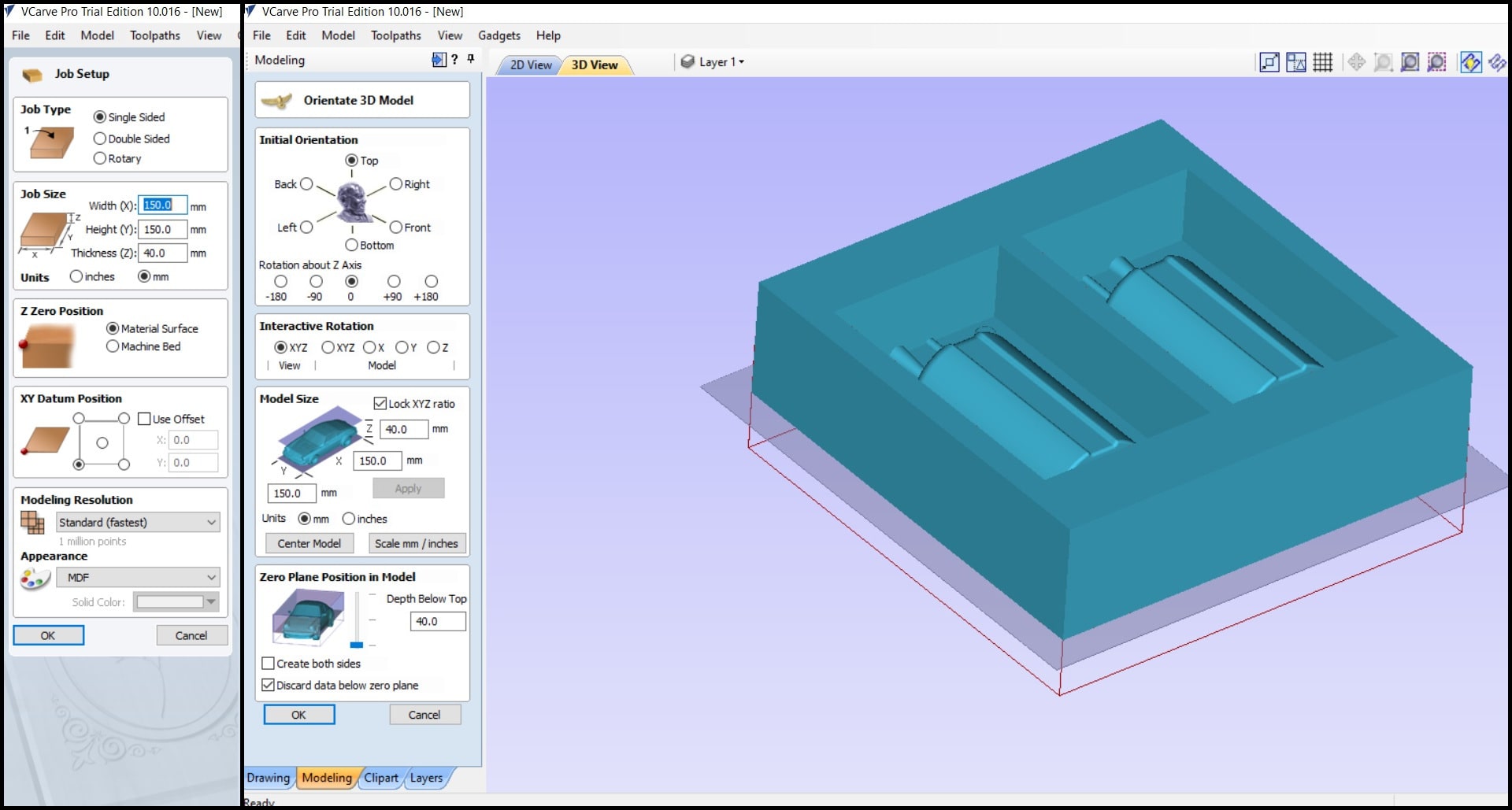Open the Toolpaths menu in main window
Image resolution: width=1512 pixels, height=810 pixels.
[396, 35]
